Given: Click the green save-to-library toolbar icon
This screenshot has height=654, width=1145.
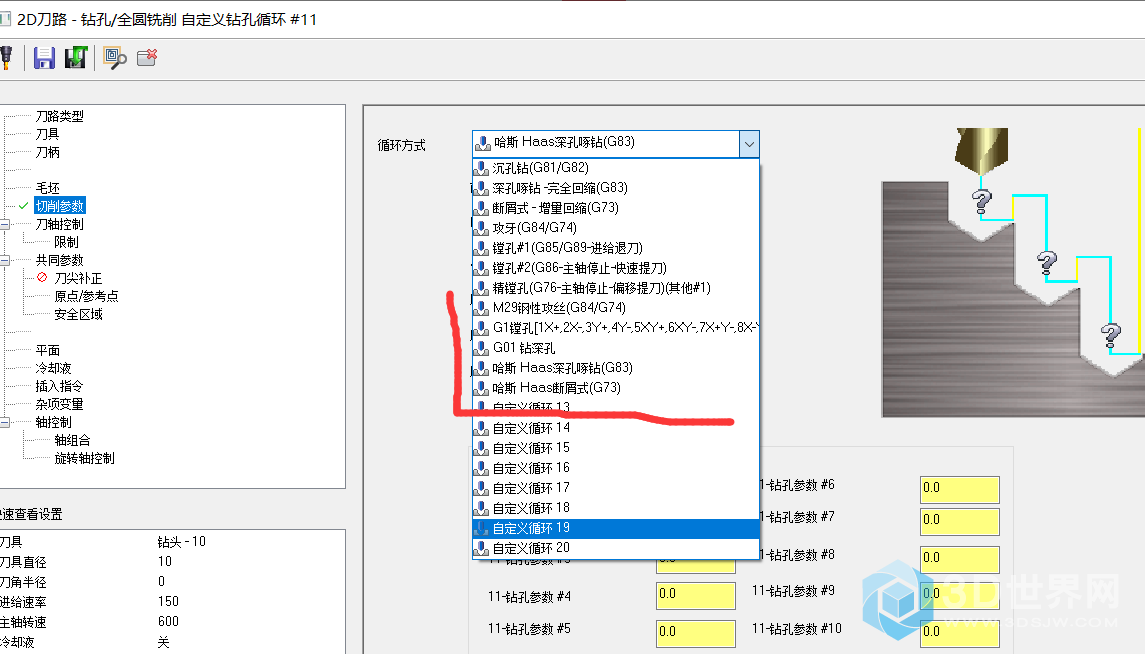Looking at the screenshot, I should [75, 58].
